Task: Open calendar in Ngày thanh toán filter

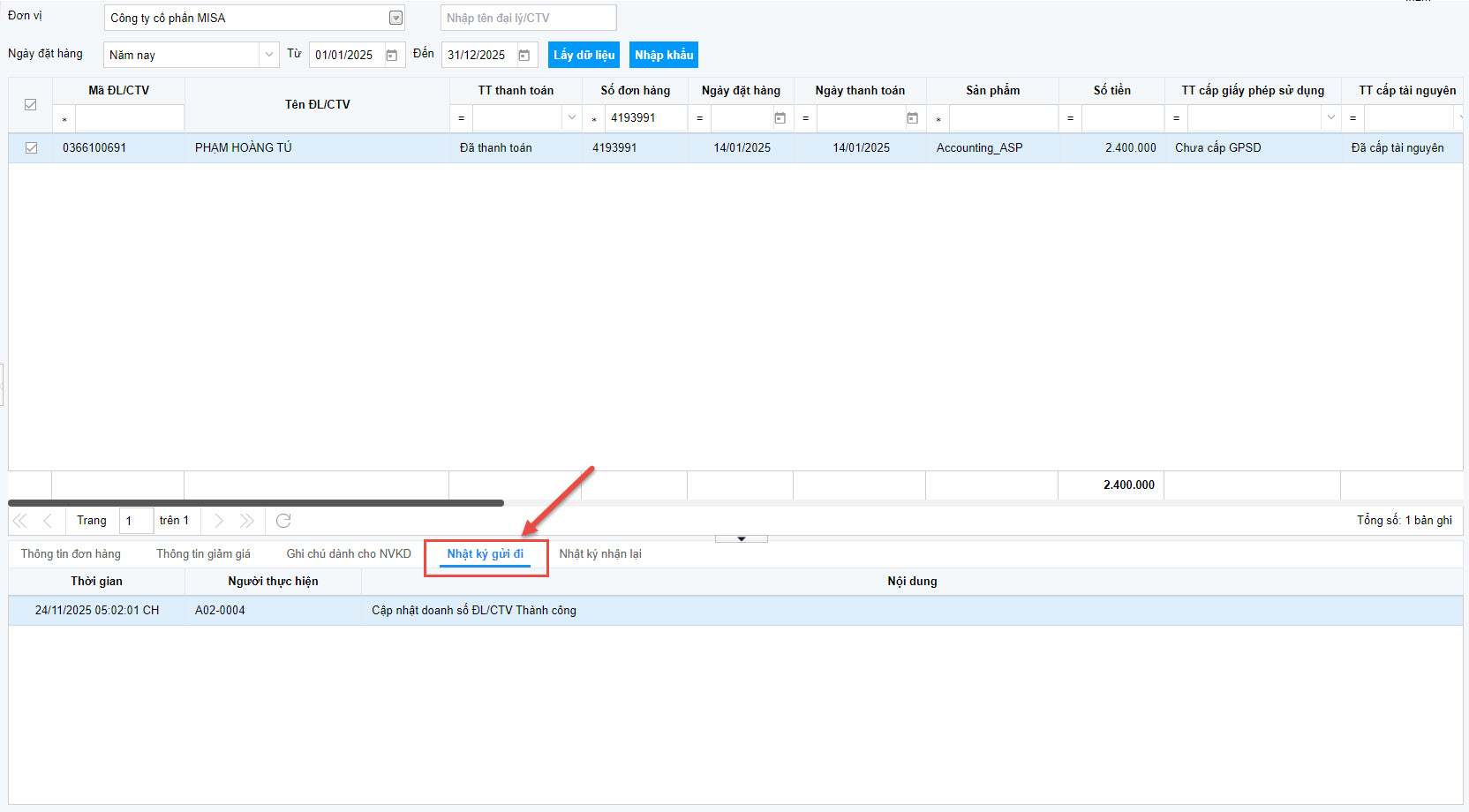Action: 912,118
